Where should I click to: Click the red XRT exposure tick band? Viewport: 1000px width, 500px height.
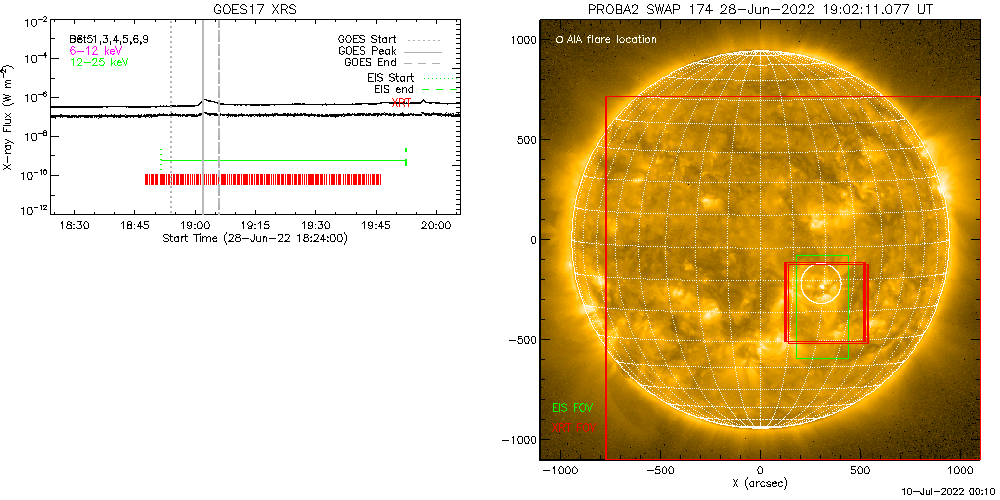(263, 179)
